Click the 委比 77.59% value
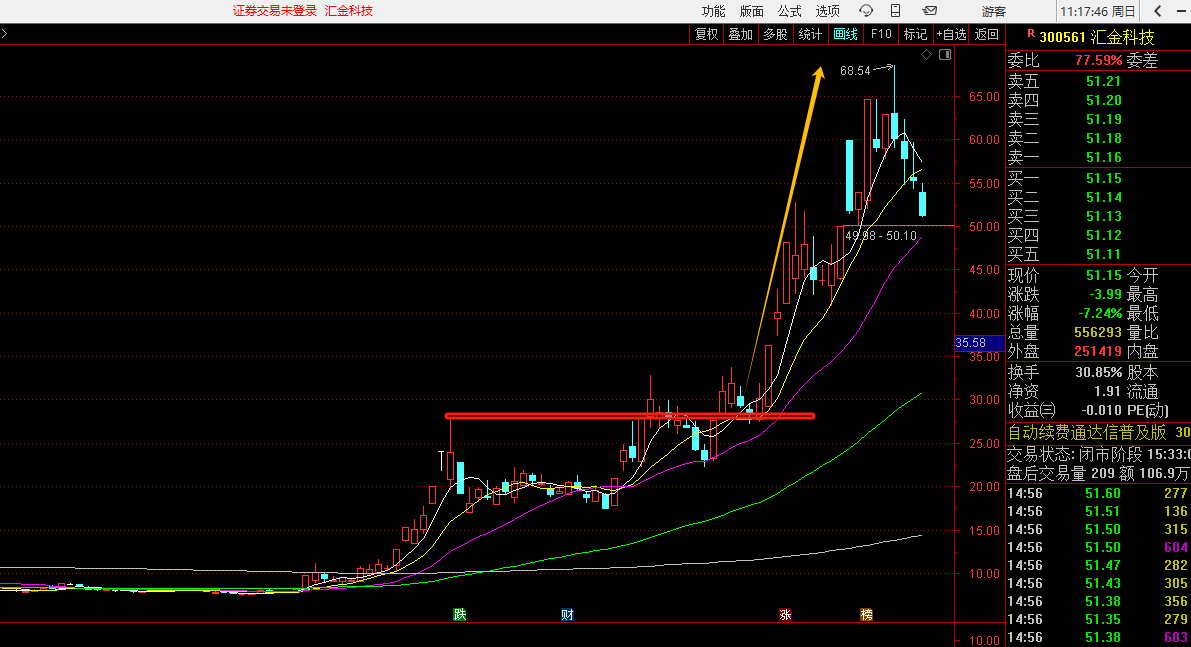The width and height of the screenshot is (1191, 647). (1098, 60)
